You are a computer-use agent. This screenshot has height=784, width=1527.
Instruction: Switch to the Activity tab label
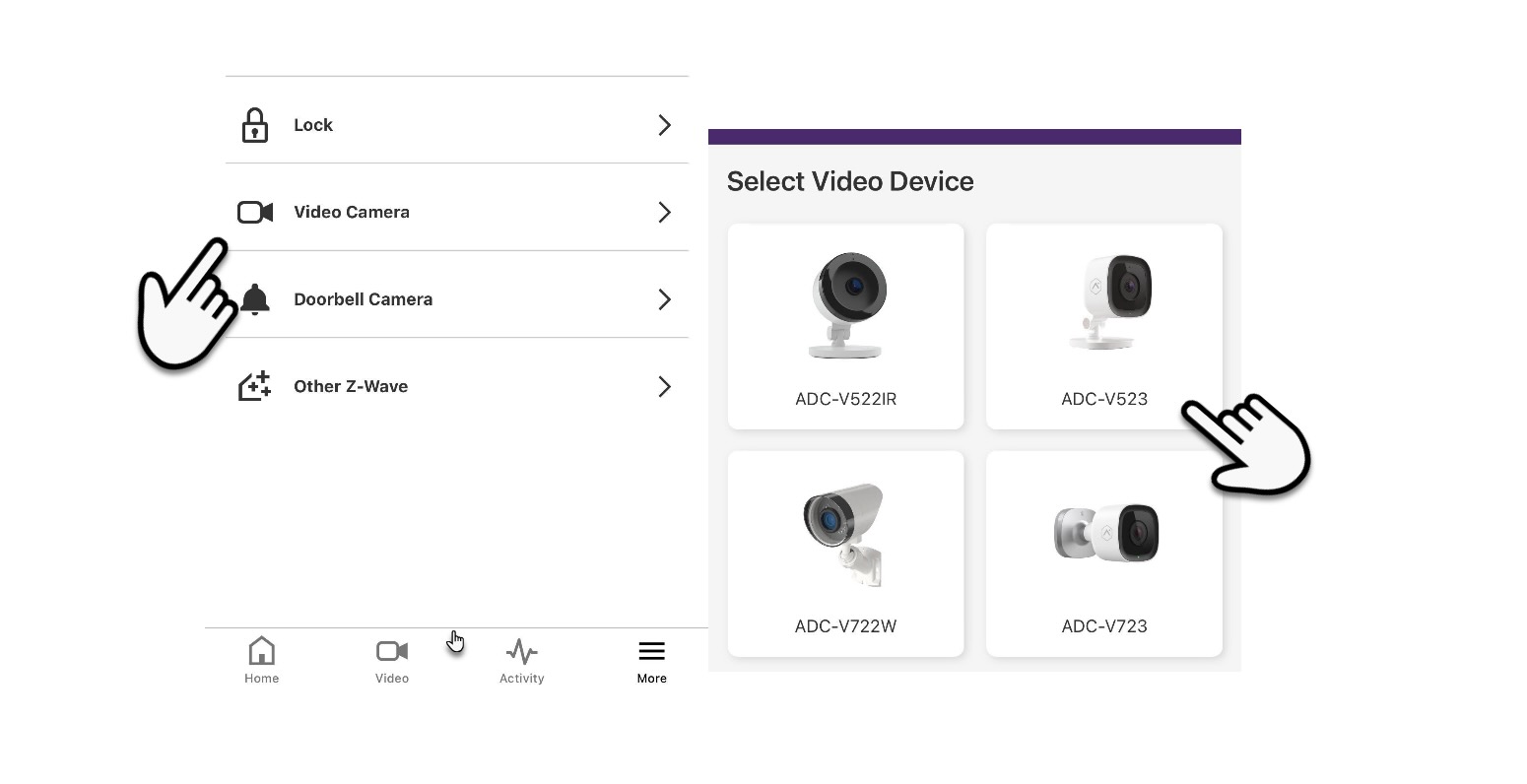click(522, 679)
